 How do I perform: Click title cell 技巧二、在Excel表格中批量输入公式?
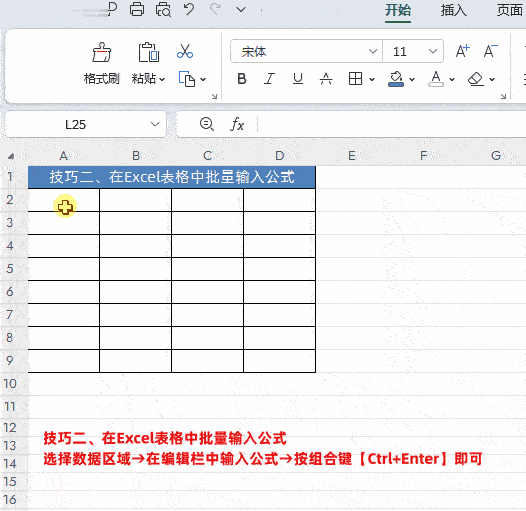point(172,177)
